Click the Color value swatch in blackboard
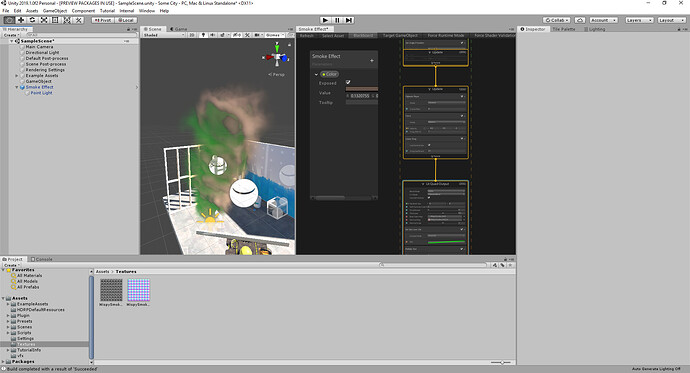Screen dimensions: 690x373 (362, 89)
